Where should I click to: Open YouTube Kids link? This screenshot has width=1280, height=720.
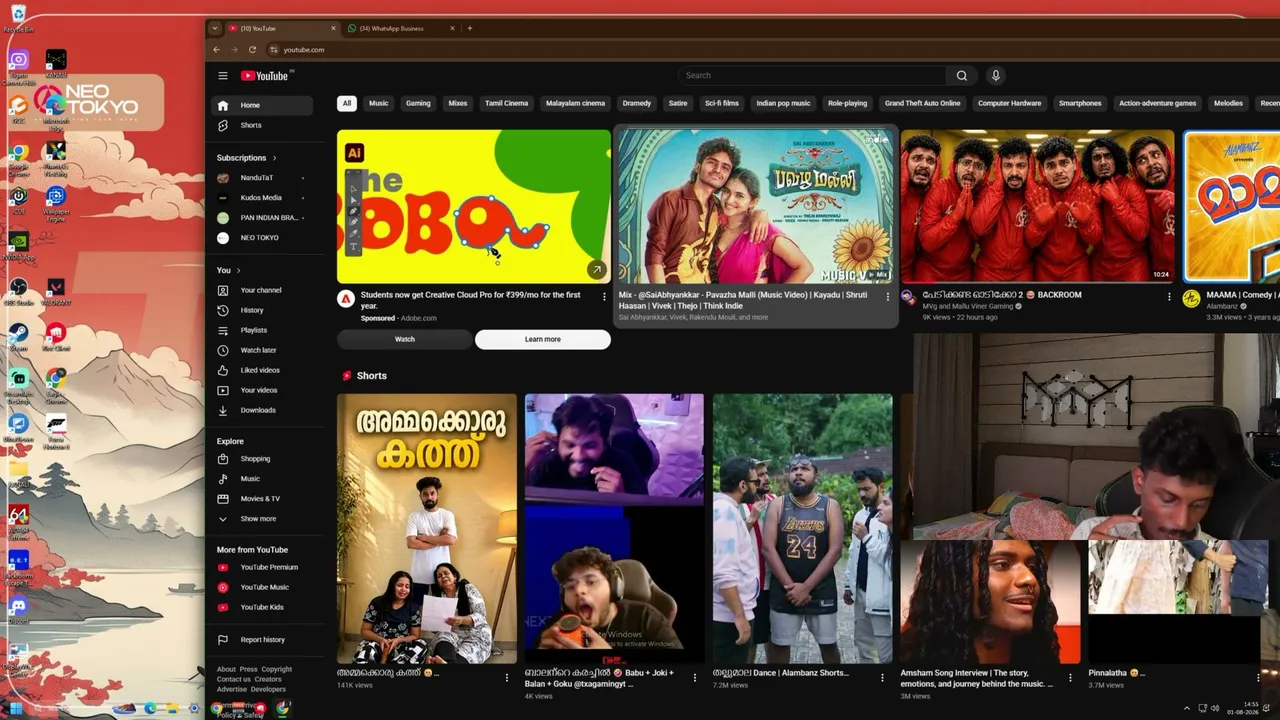tap(262, 607)
